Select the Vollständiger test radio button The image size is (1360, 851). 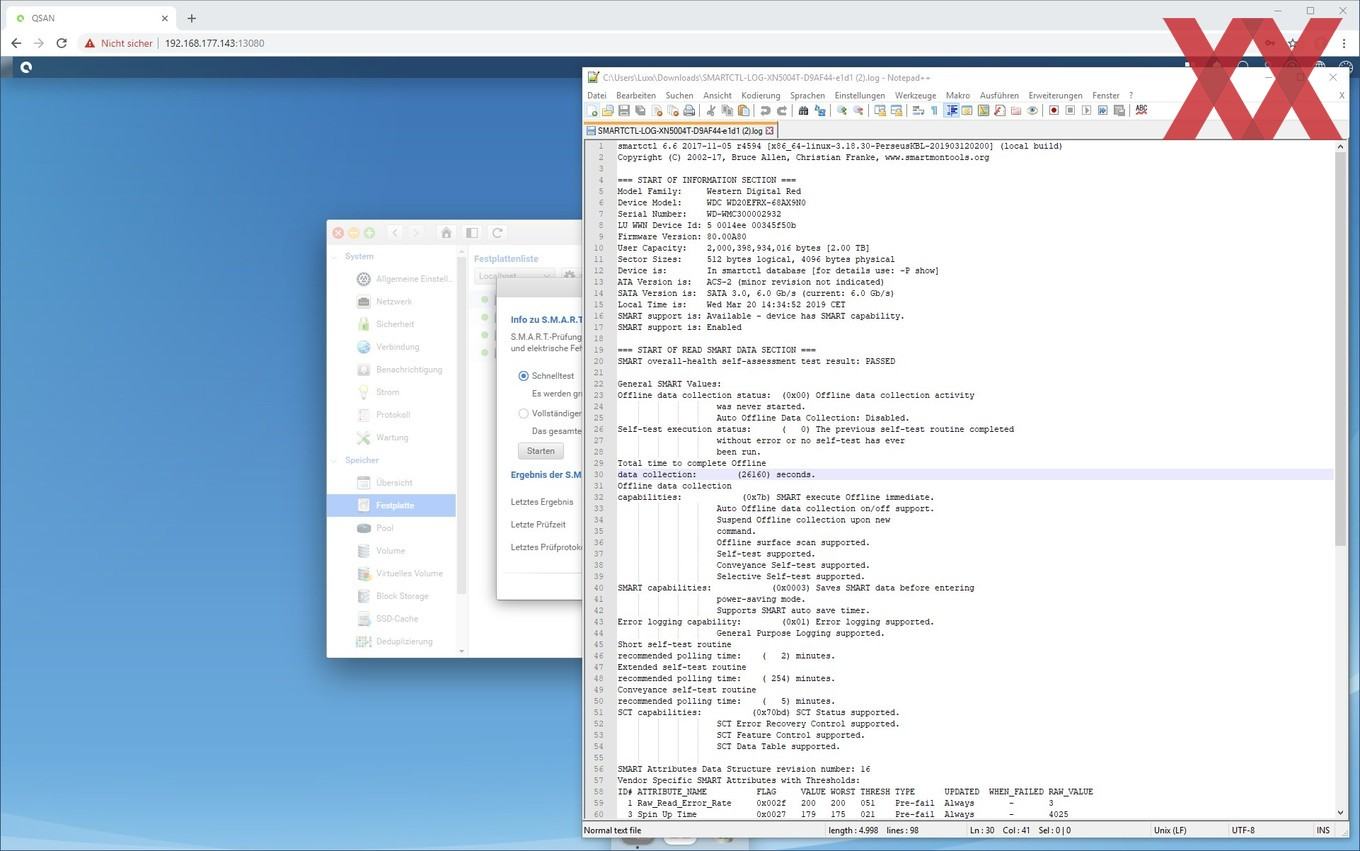click(523, 413)
